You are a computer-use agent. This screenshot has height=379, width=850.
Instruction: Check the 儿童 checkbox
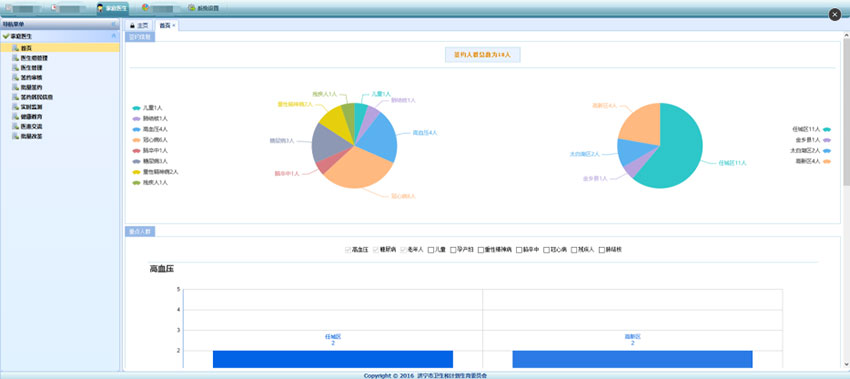point(431,250)
